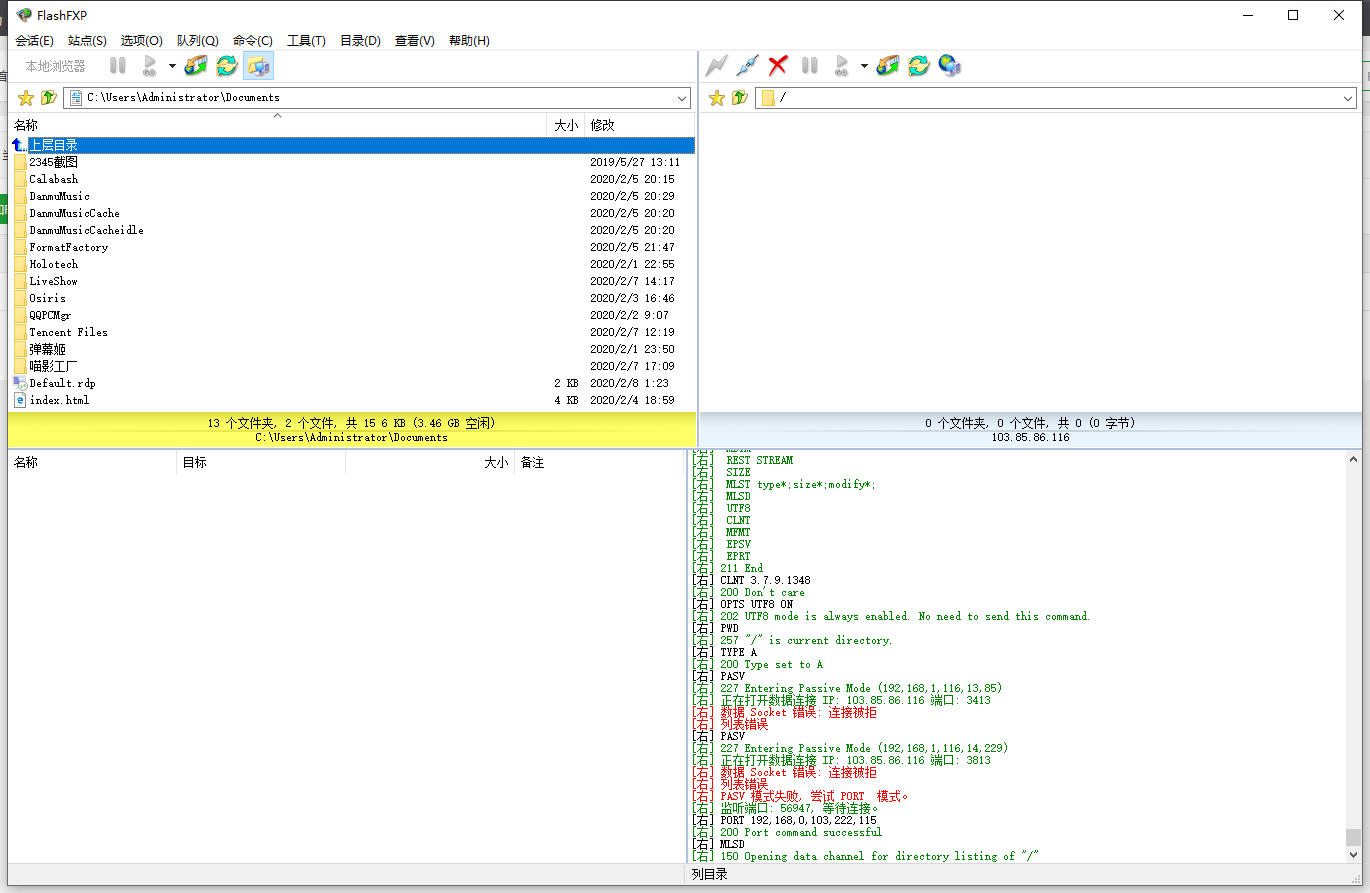Click the log line CLNT 3.7.9.1348
1370x893 pixels.
[x=765, y=580]
